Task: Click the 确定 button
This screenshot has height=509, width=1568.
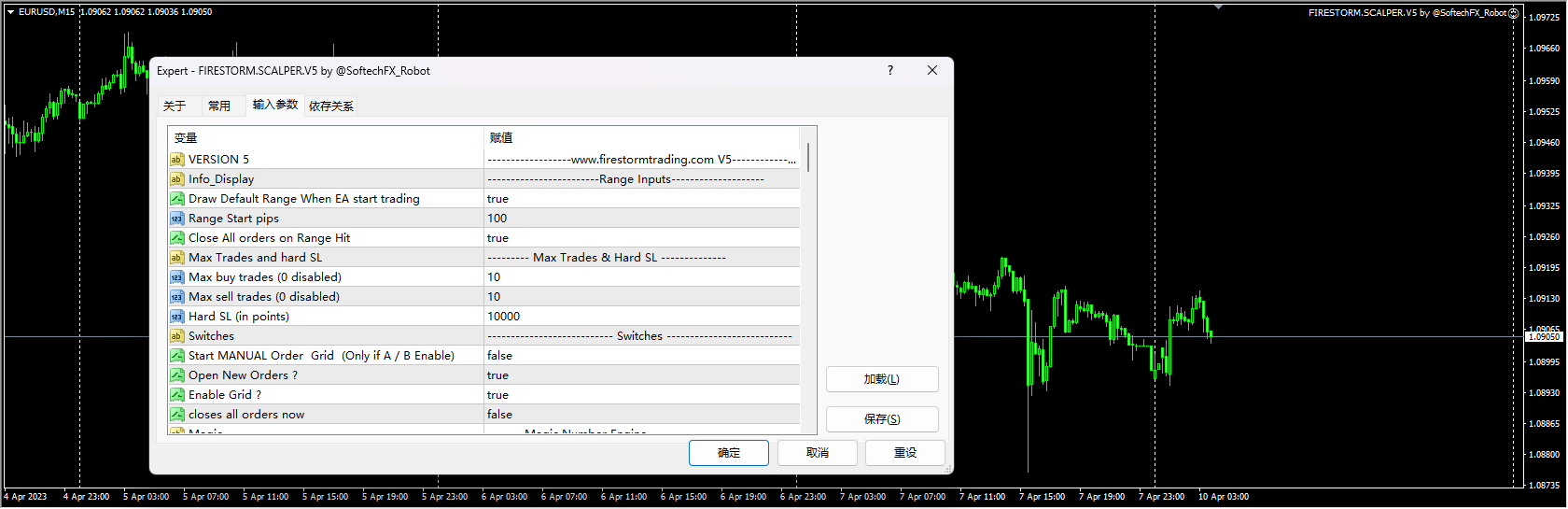Action: [729, 453]
